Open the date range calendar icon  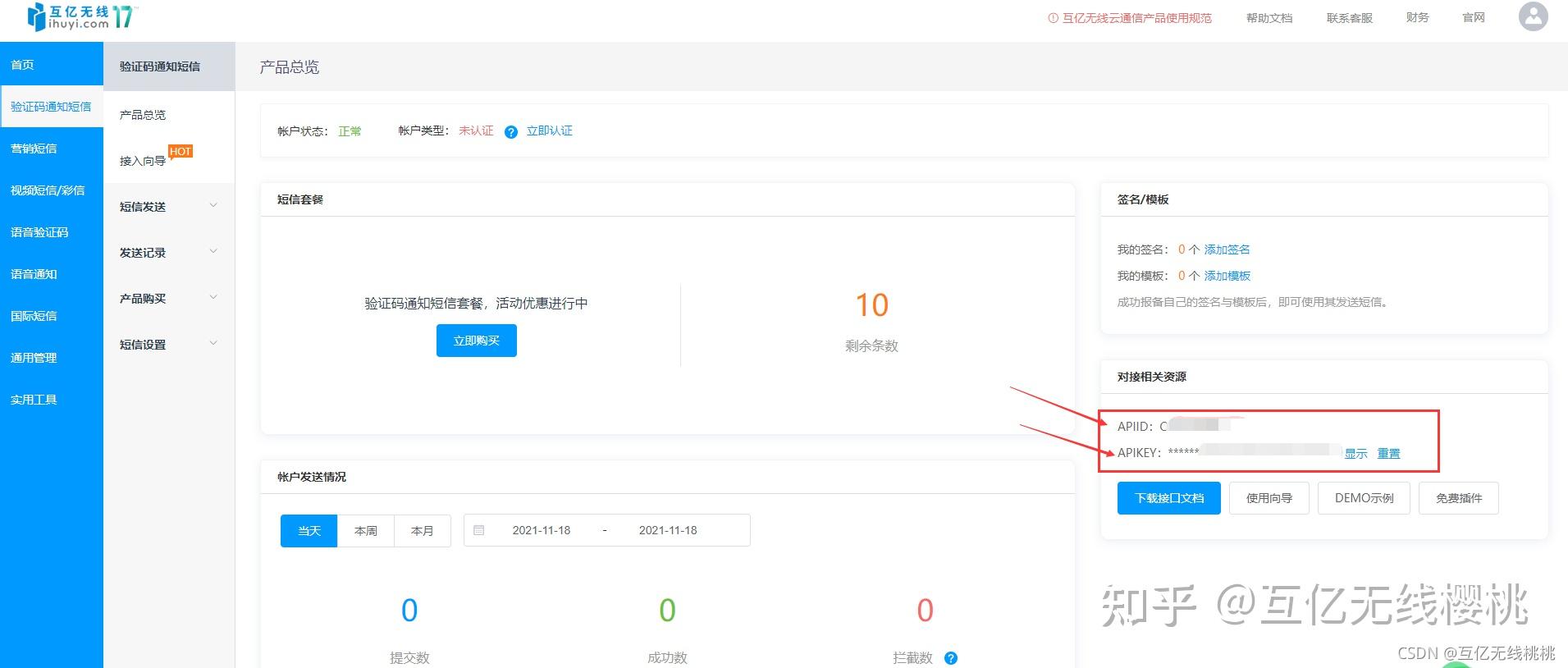point(479,530)
